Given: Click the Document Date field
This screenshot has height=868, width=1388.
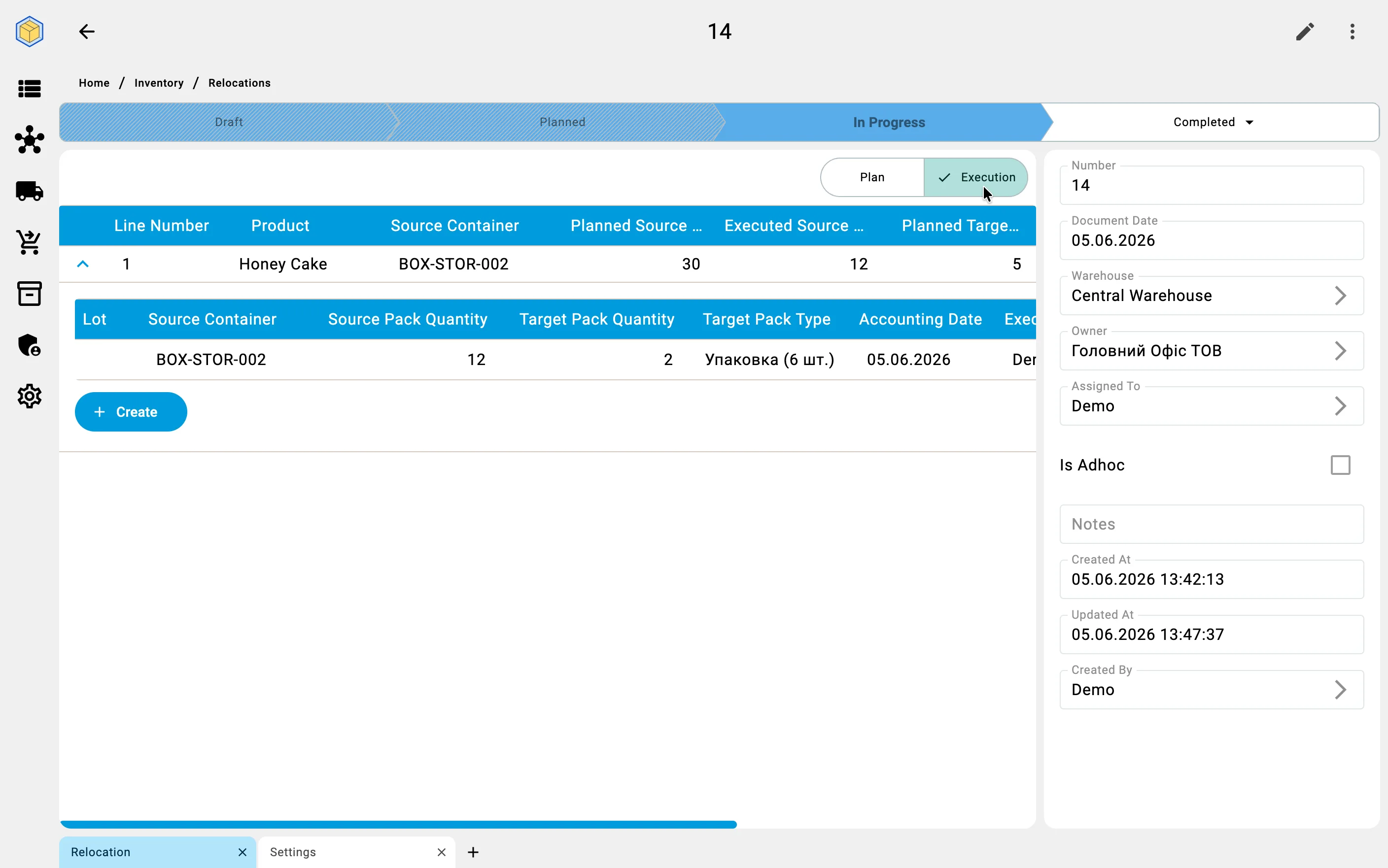Looking at the screenshot, I should (1211, 240).
